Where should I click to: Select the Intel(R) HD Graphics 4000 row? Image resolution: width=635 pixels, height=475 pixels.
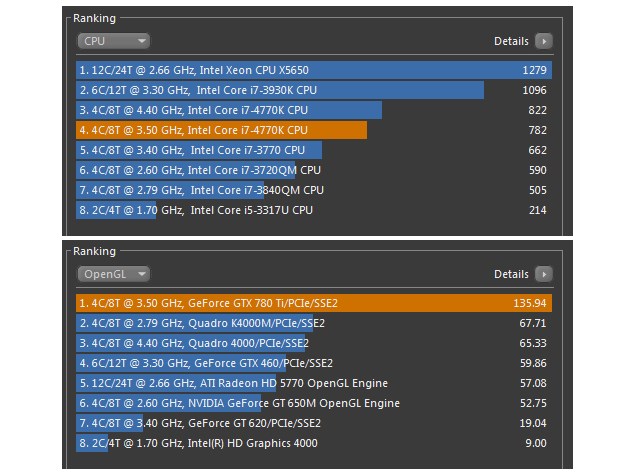click(314, 443)
